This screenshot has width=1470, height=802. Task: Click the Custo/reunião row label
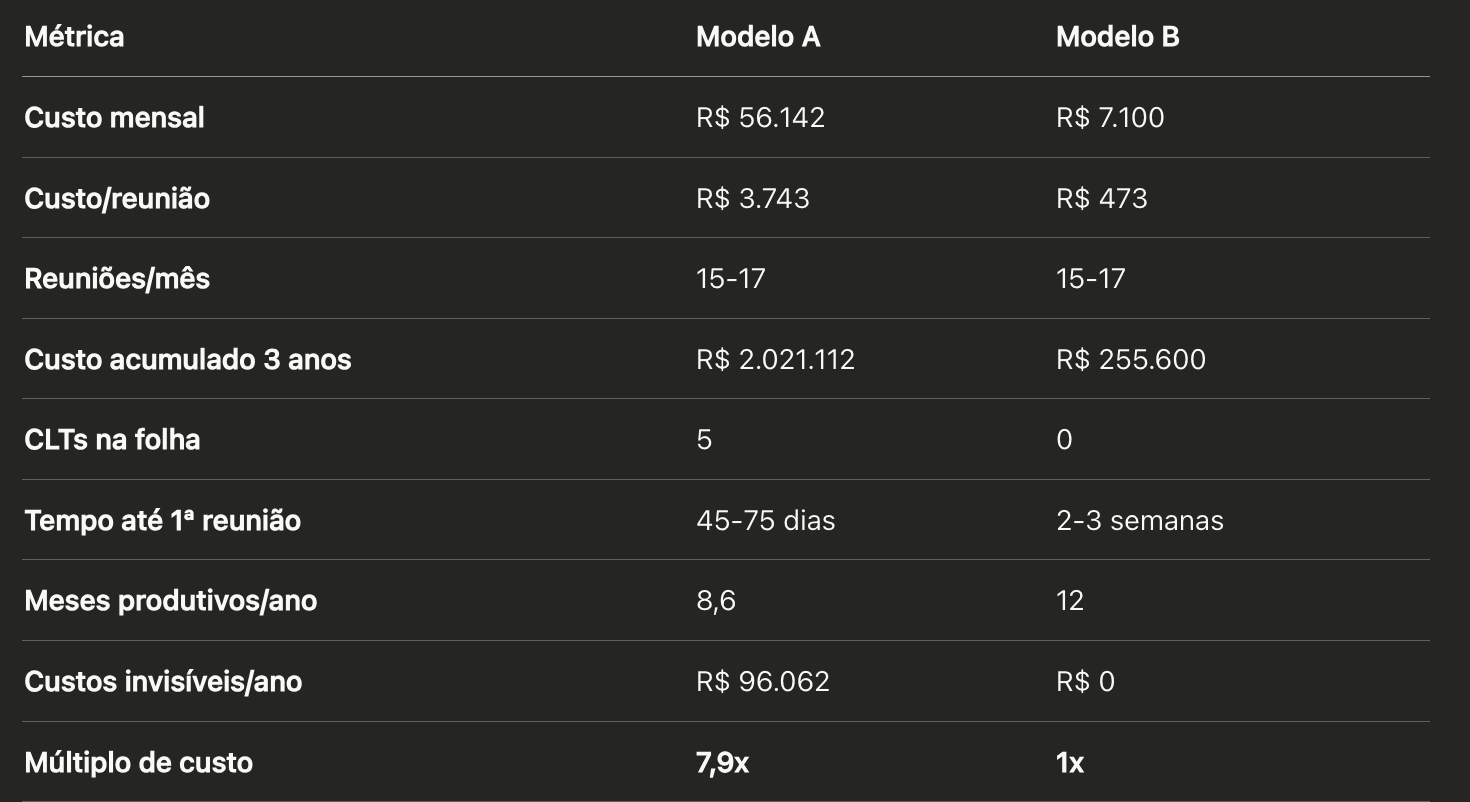point(117,199)
